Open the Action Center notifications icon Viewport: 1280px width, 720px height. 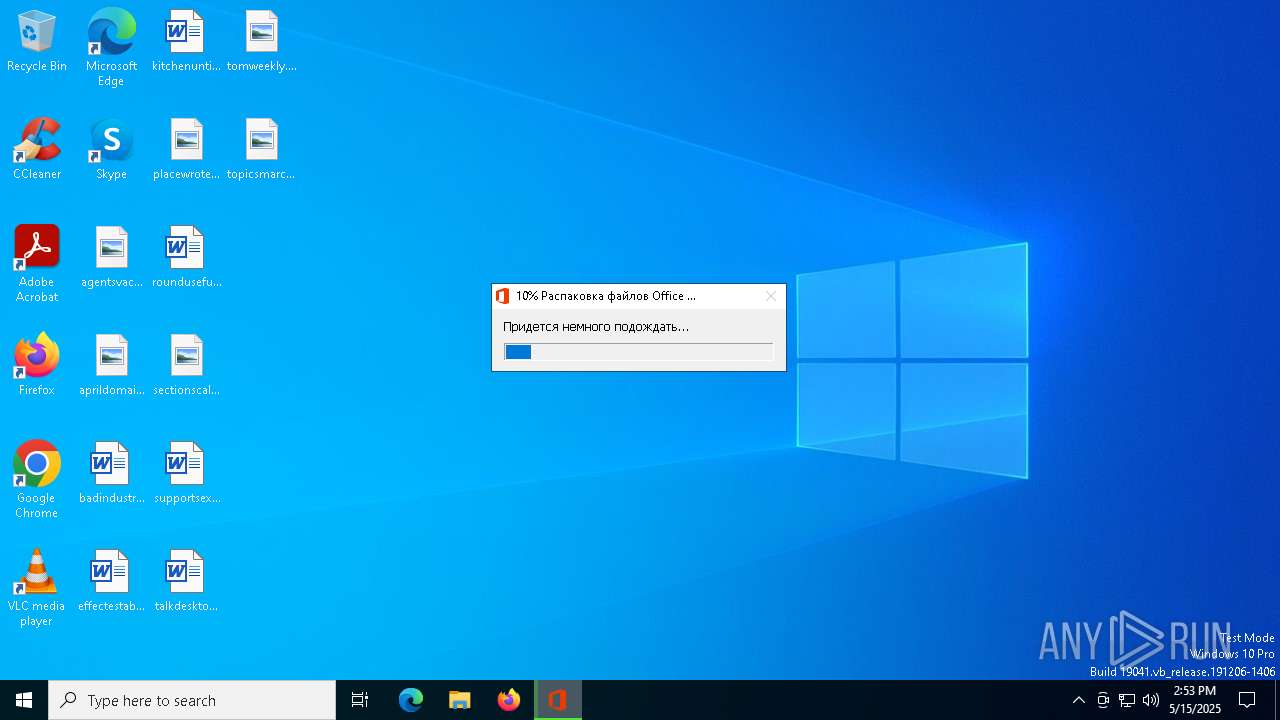[x=1247, y=700]
